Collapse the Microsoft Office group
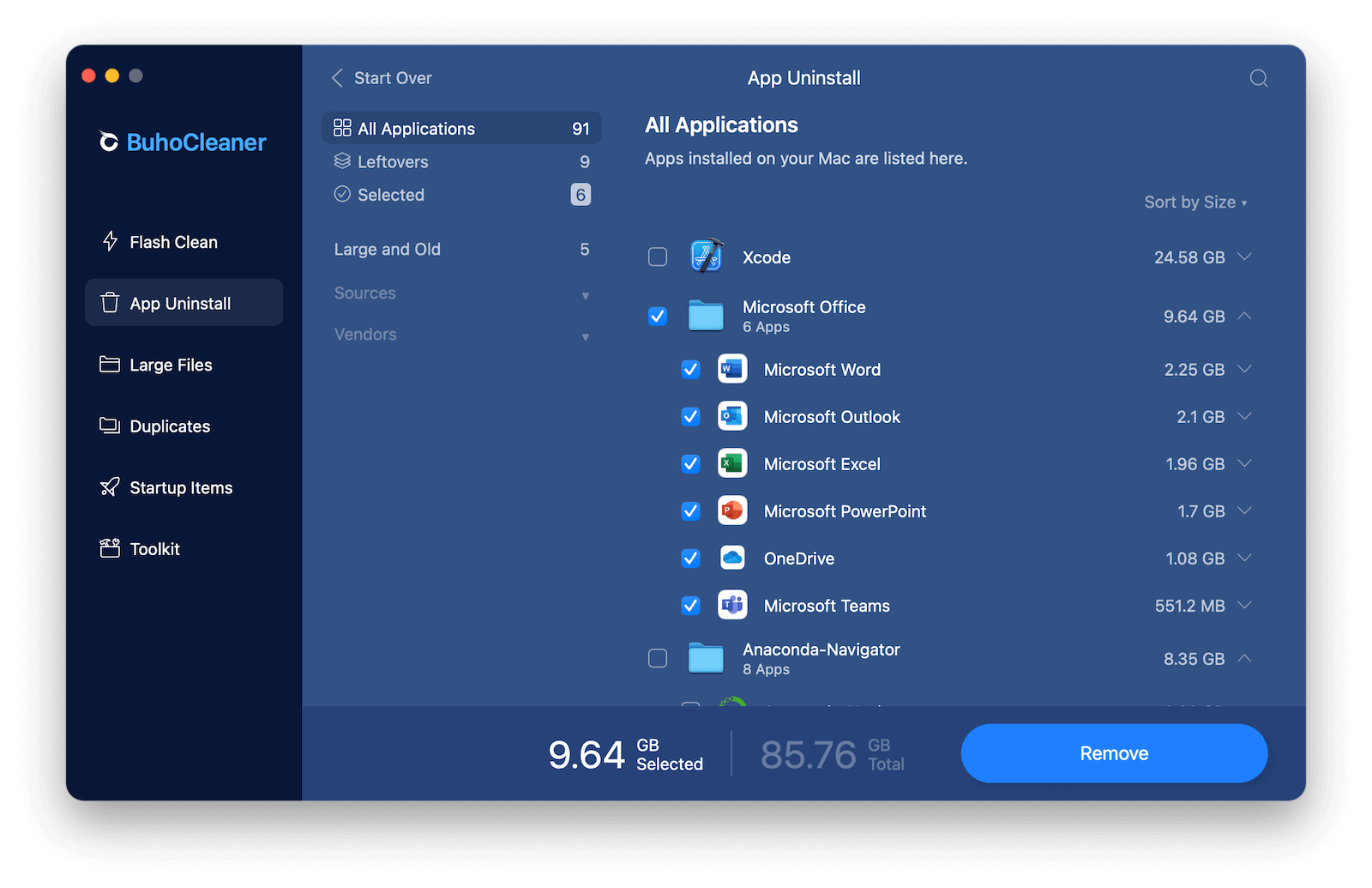1372x888 pixels. tap(1244, 317)
